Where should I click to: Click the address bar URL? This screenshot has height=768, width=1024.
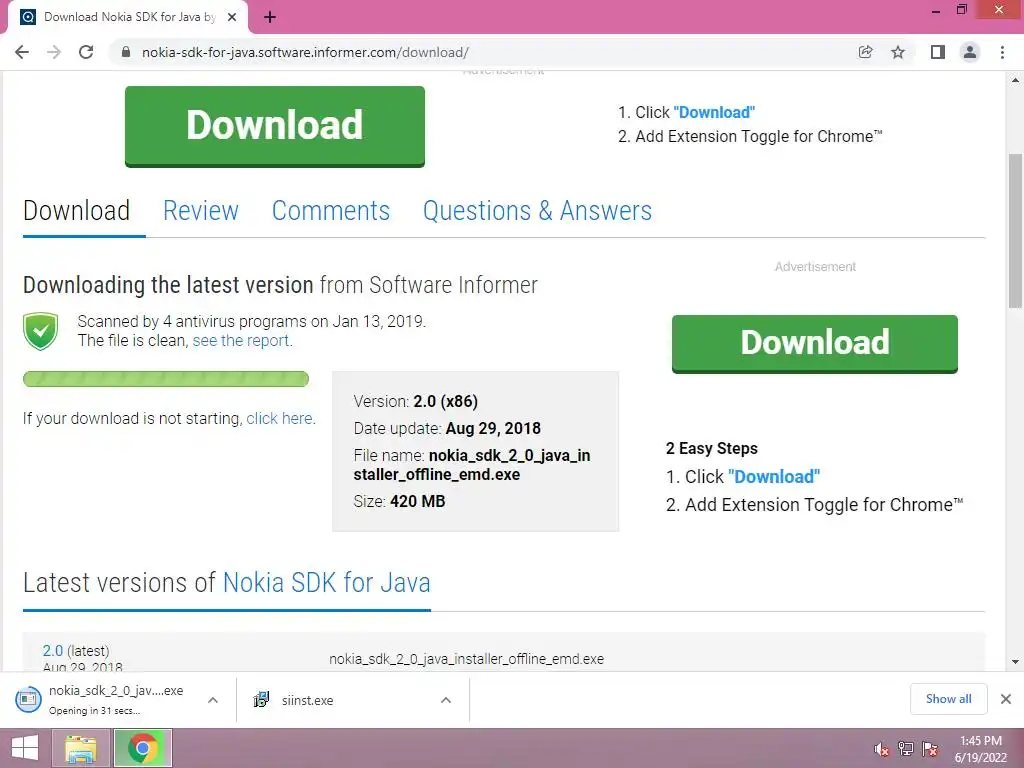(x=305, y=52)
